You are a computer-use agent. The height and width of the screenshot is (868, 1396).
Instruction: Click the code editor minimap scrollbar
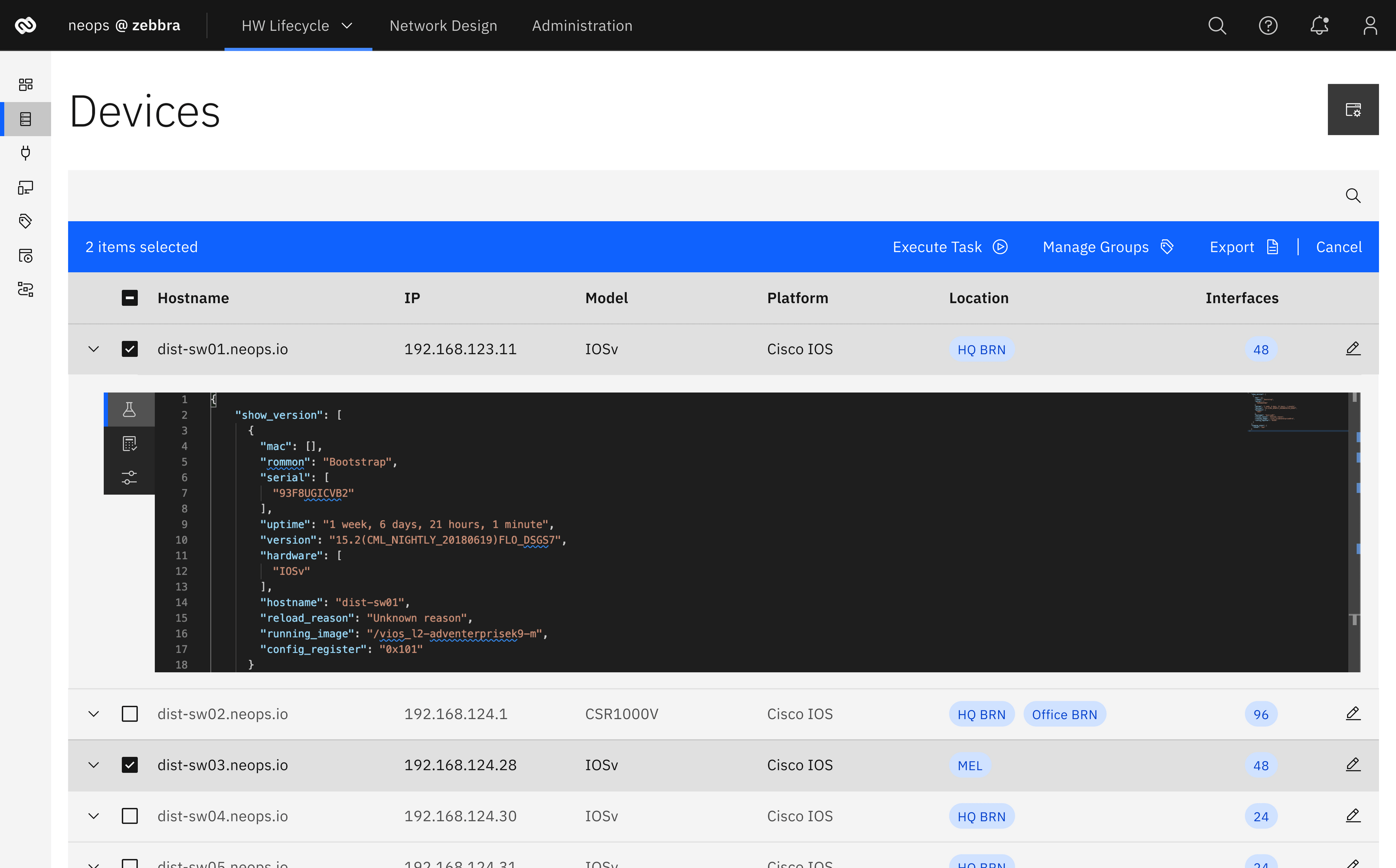(x=1354, y=517)
